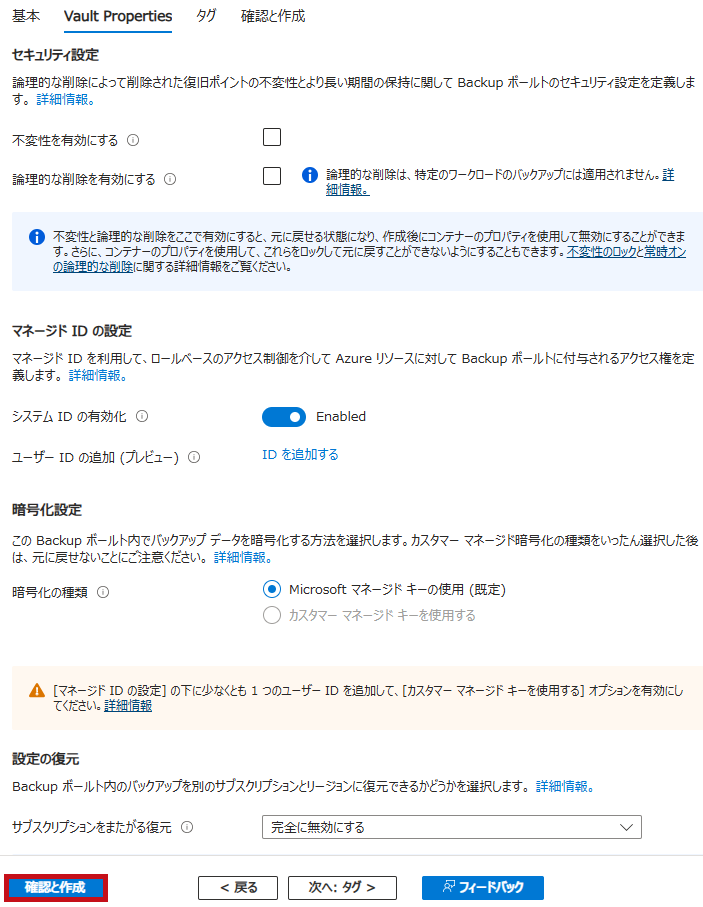Open the タグ tab
The image size is (703, 907).
coord(206,16)
